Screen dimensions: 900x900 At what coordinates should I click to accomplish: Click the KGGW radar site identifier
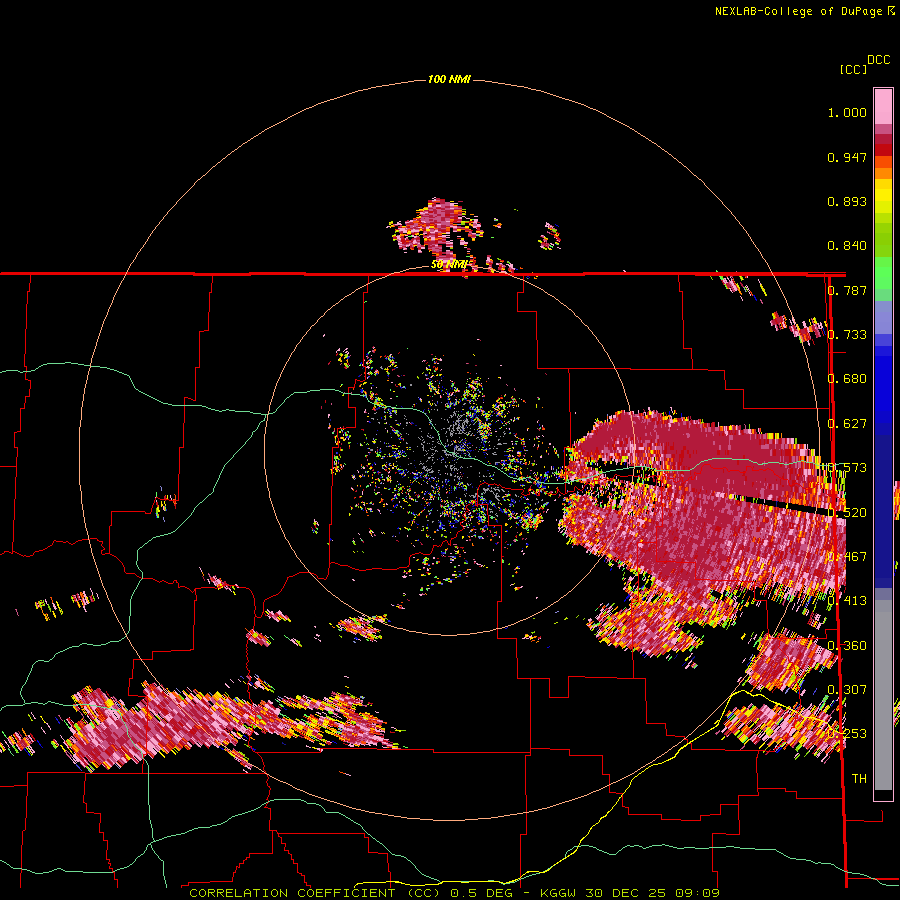pos(559,893)
